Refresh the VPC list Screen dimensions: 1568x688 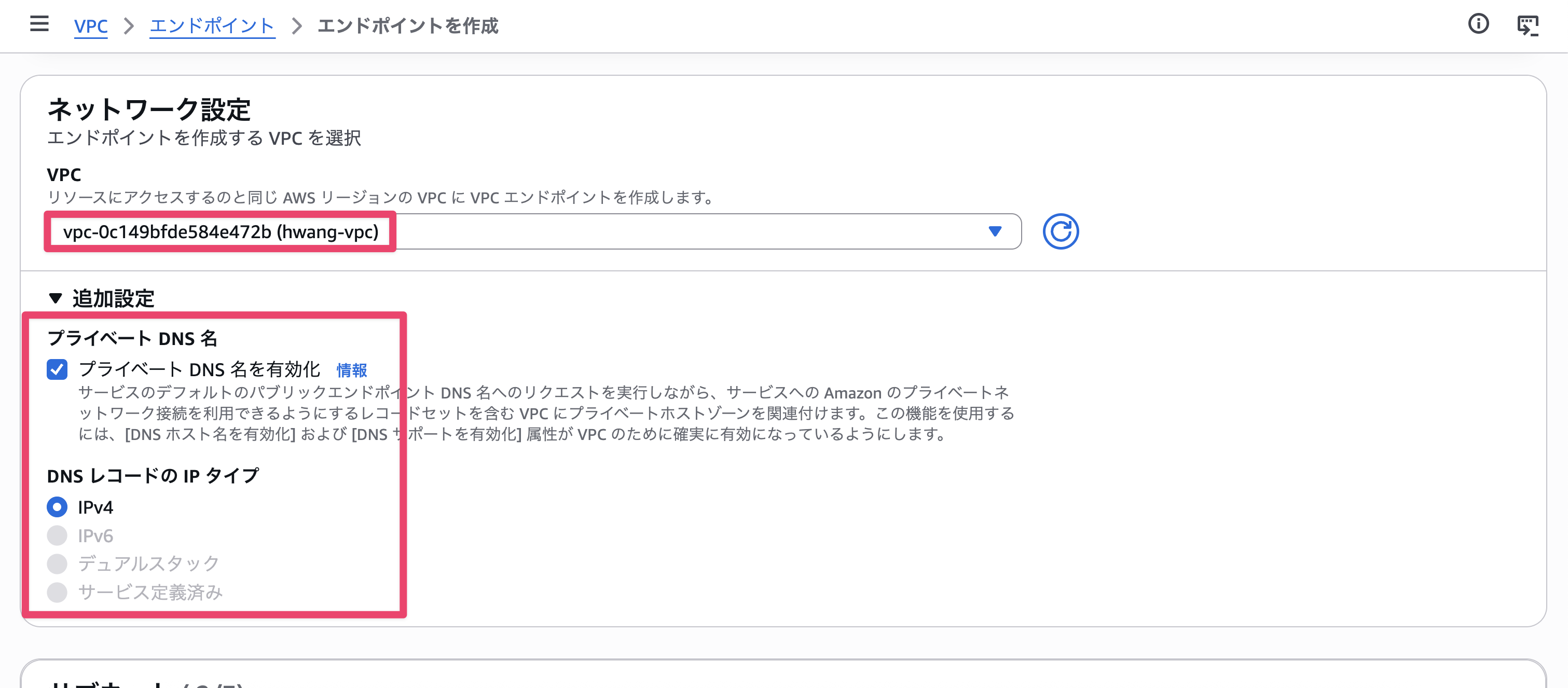1061,231
